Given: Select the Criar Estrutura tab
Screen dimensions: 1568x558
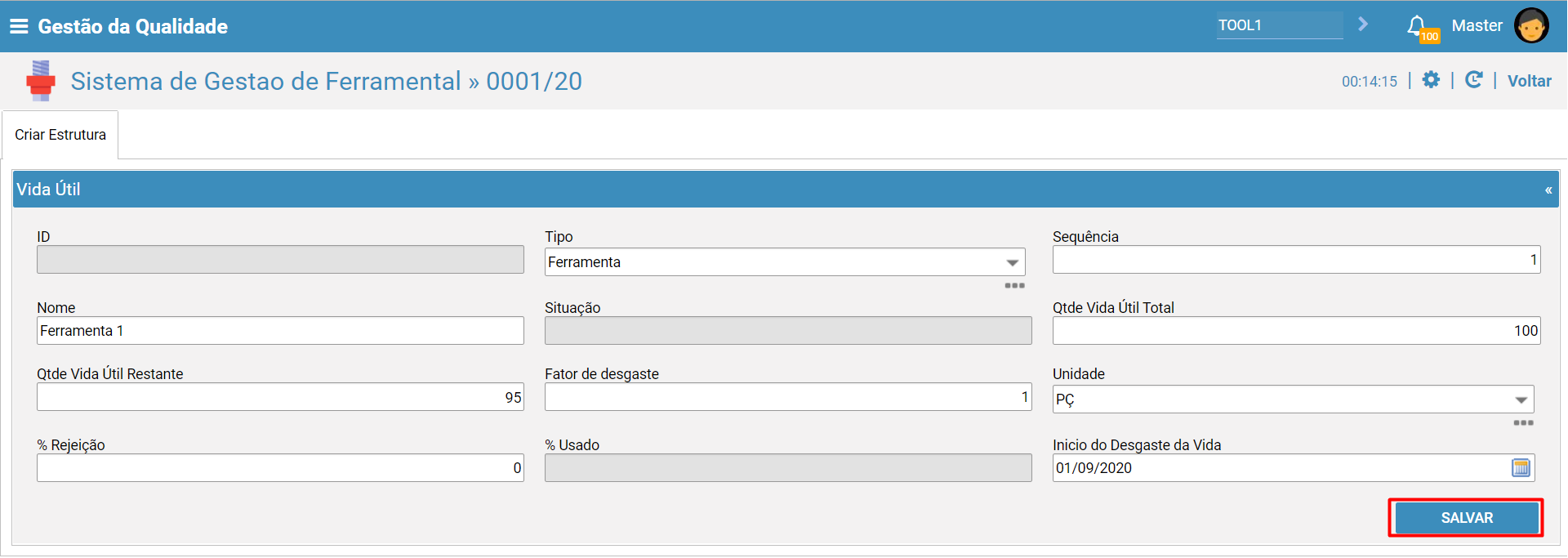Looking at the screenshot, I should pyautogui.click(x=60, y=135).
